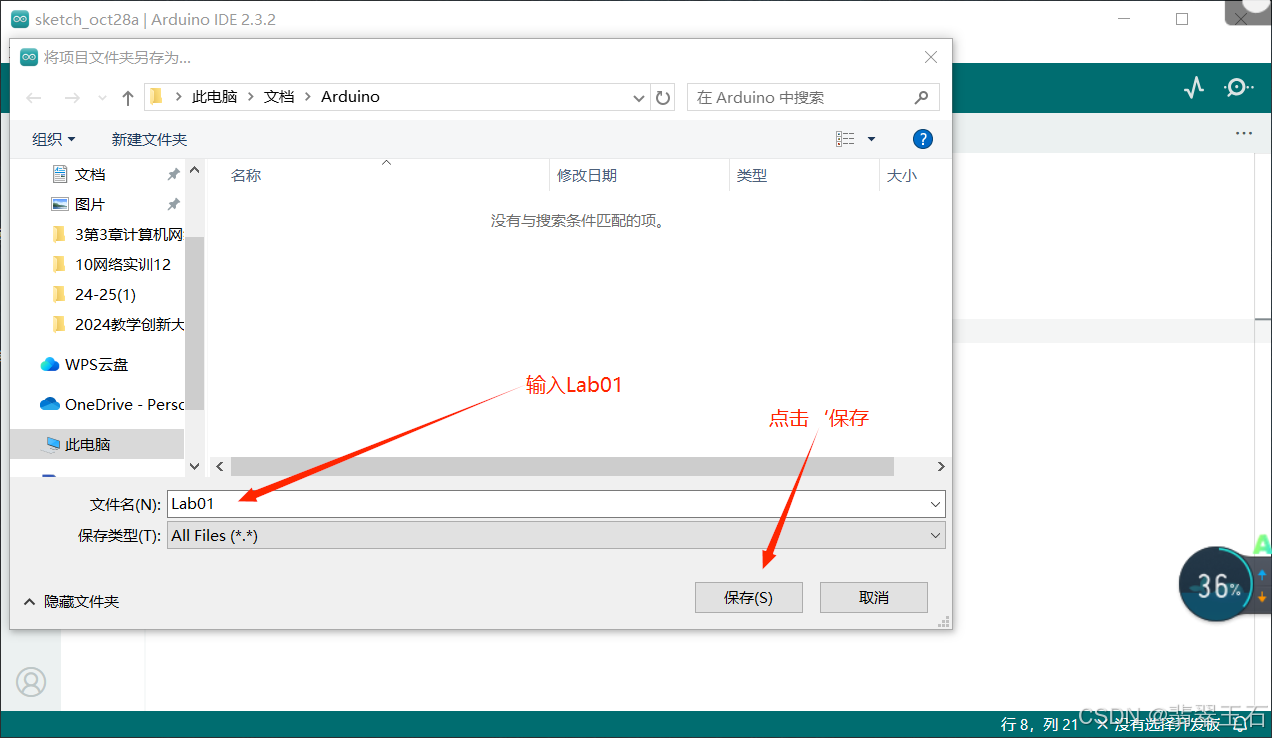Click the file list scroll-right arrow
Image resolution: width=1272 pixels, height=738 pixels.
pos(940,466)
